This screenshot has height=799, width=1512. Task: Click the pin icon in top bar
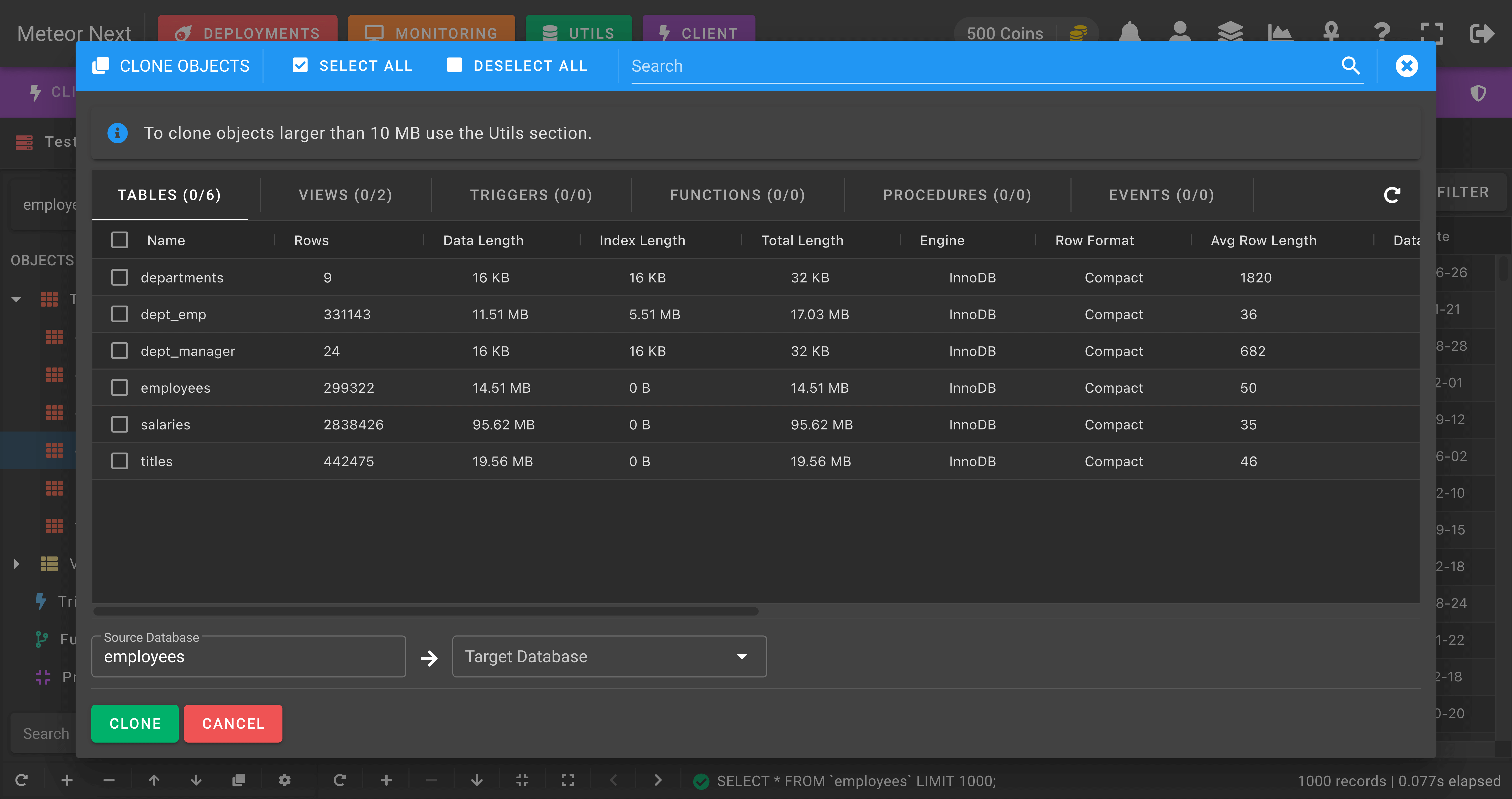point(1331,33)
